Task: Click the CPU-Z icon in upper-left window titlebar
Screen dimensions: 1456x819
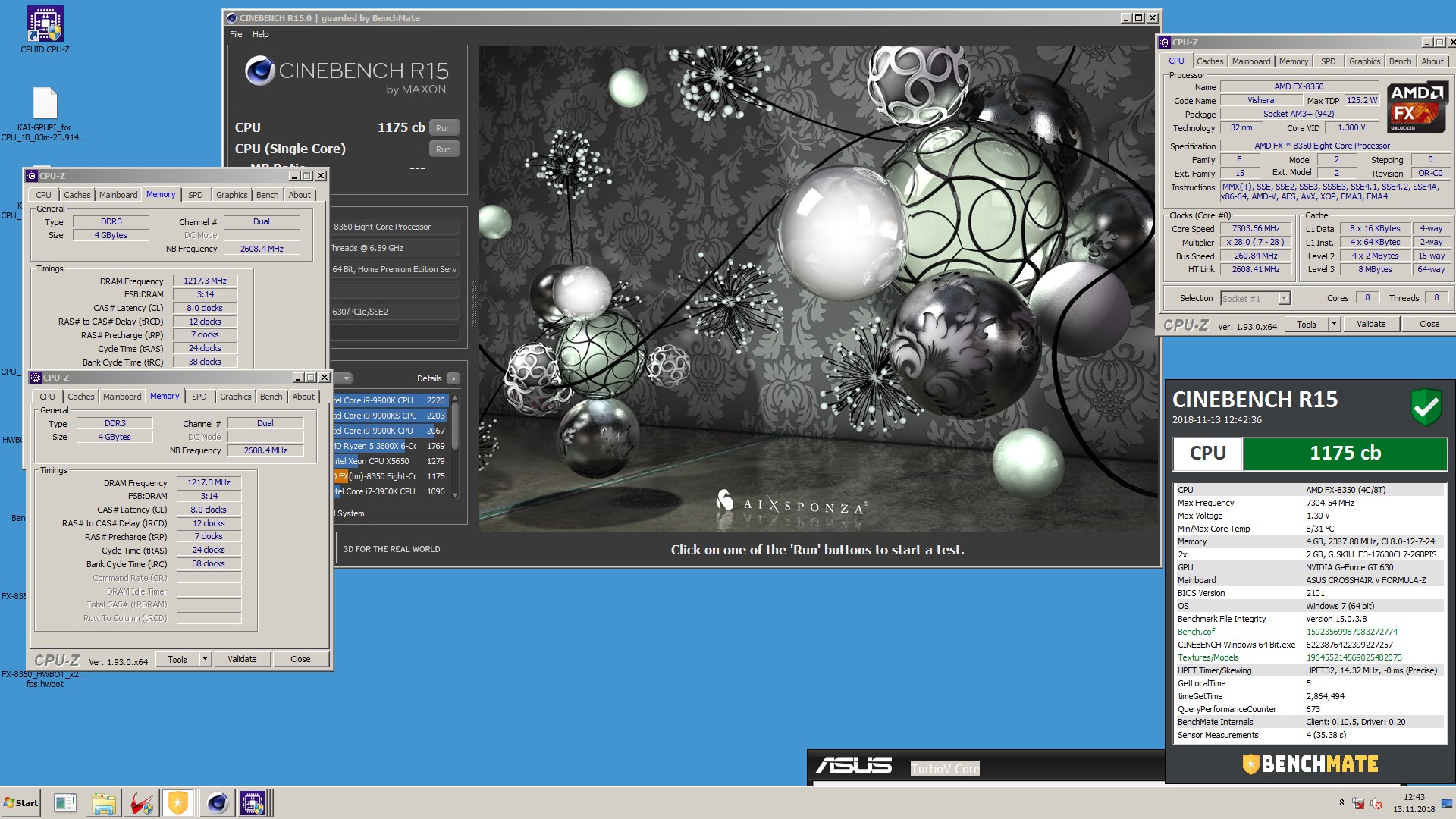Action: [32, 176]
